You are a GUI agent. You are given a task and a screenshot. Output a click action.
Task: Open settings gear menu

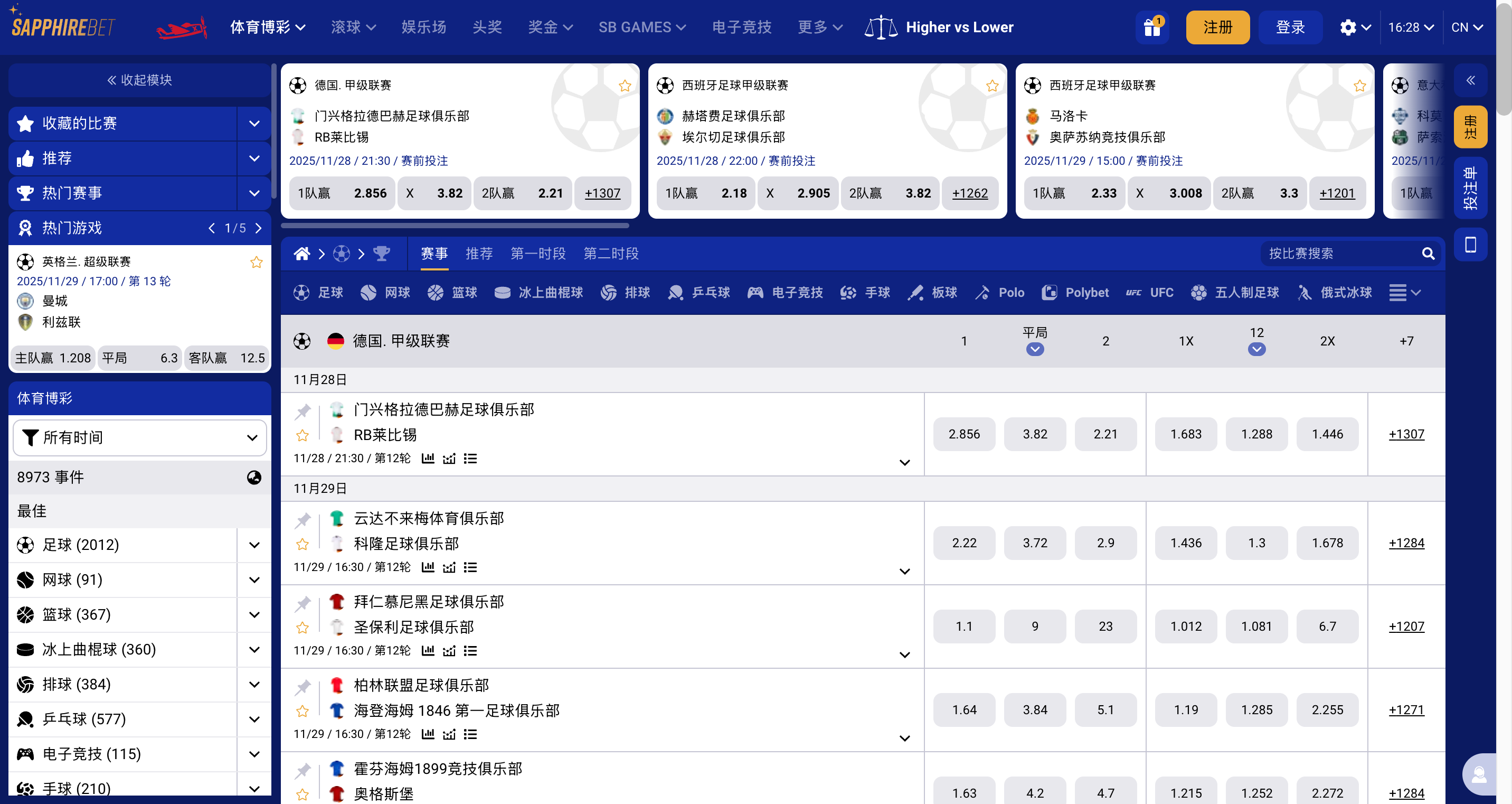pos(1355,27)
